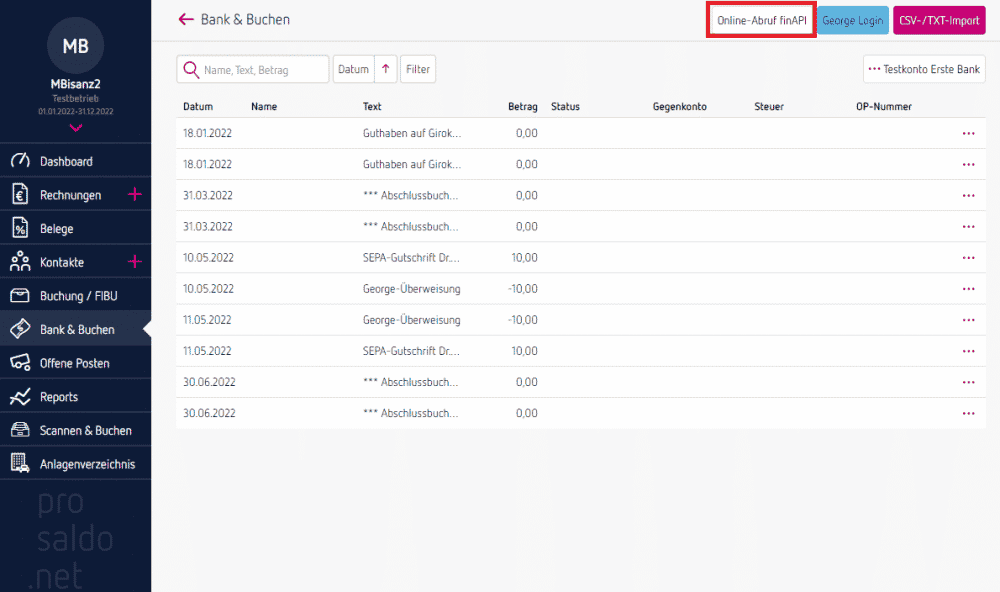Expand the company profile chevron under Testbetrieb

point(76,128)
